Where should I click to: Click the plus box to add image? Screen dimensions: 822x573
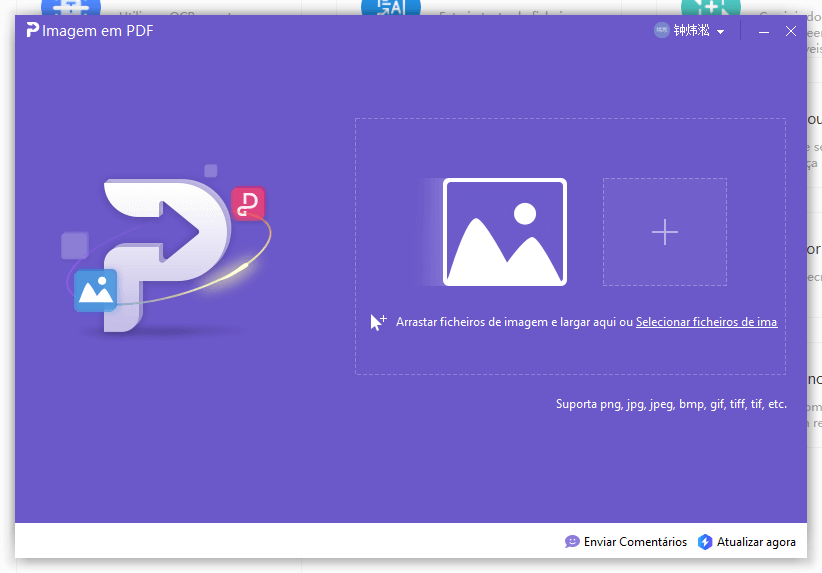point(665,232)
